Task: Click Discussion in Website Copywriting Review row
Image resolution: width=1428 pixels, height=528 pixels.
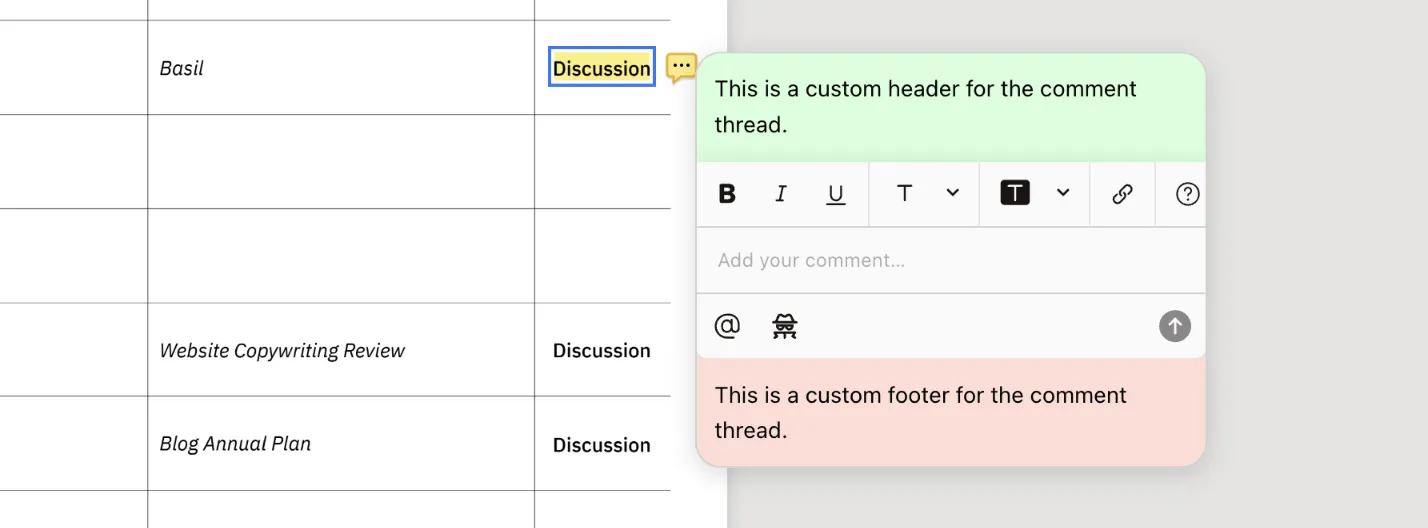Action: point(602,351)
